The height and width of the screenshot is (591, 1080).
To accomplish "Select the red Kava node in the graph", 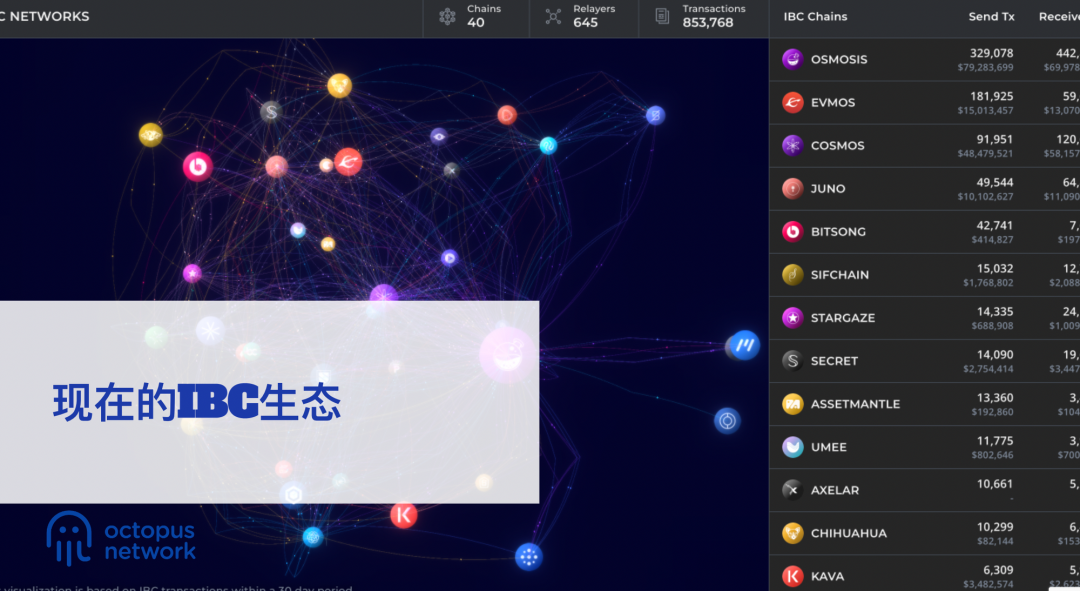I will coord(404,515).
